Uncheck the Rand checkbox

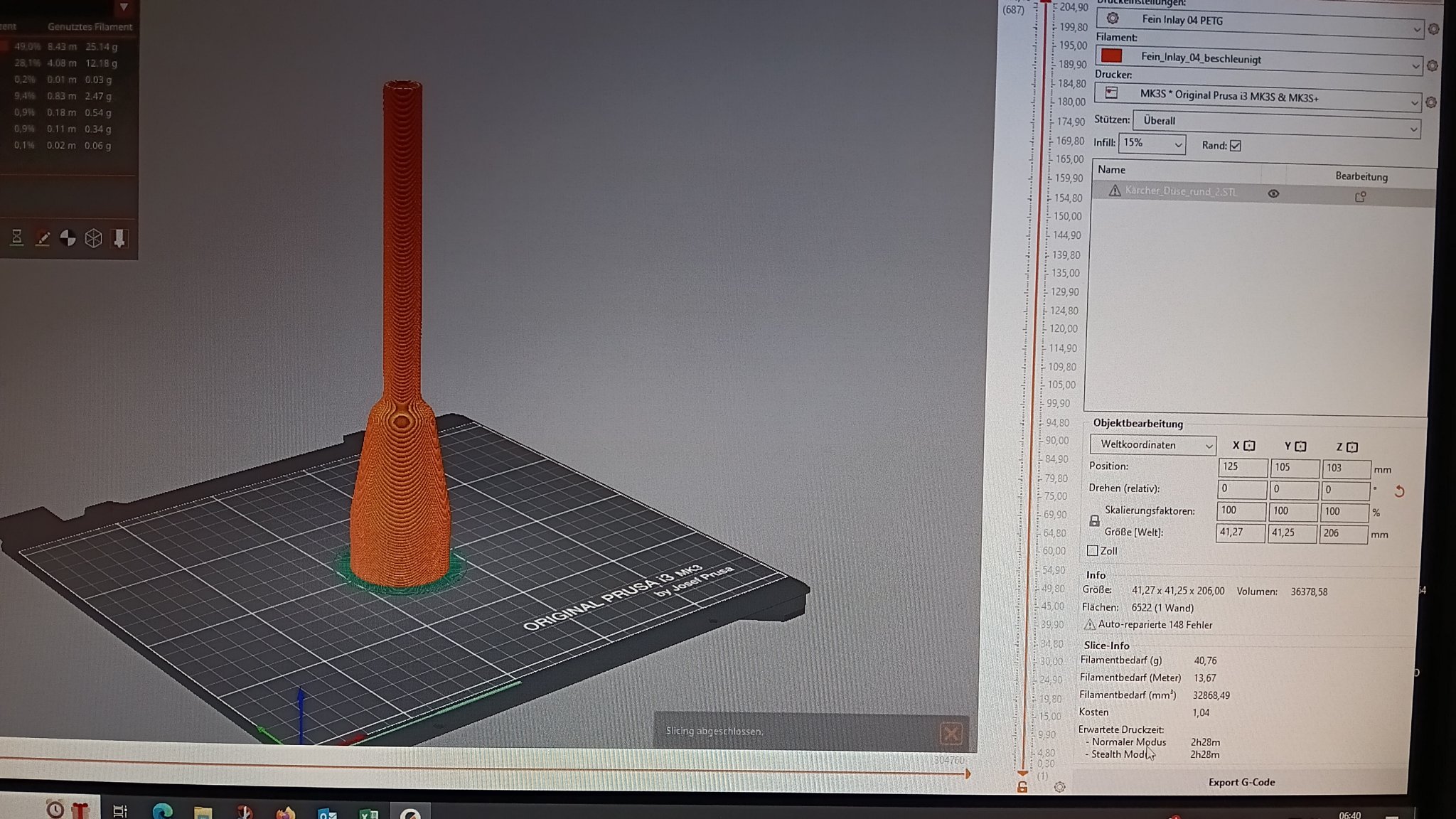(x=1236, y=146)
